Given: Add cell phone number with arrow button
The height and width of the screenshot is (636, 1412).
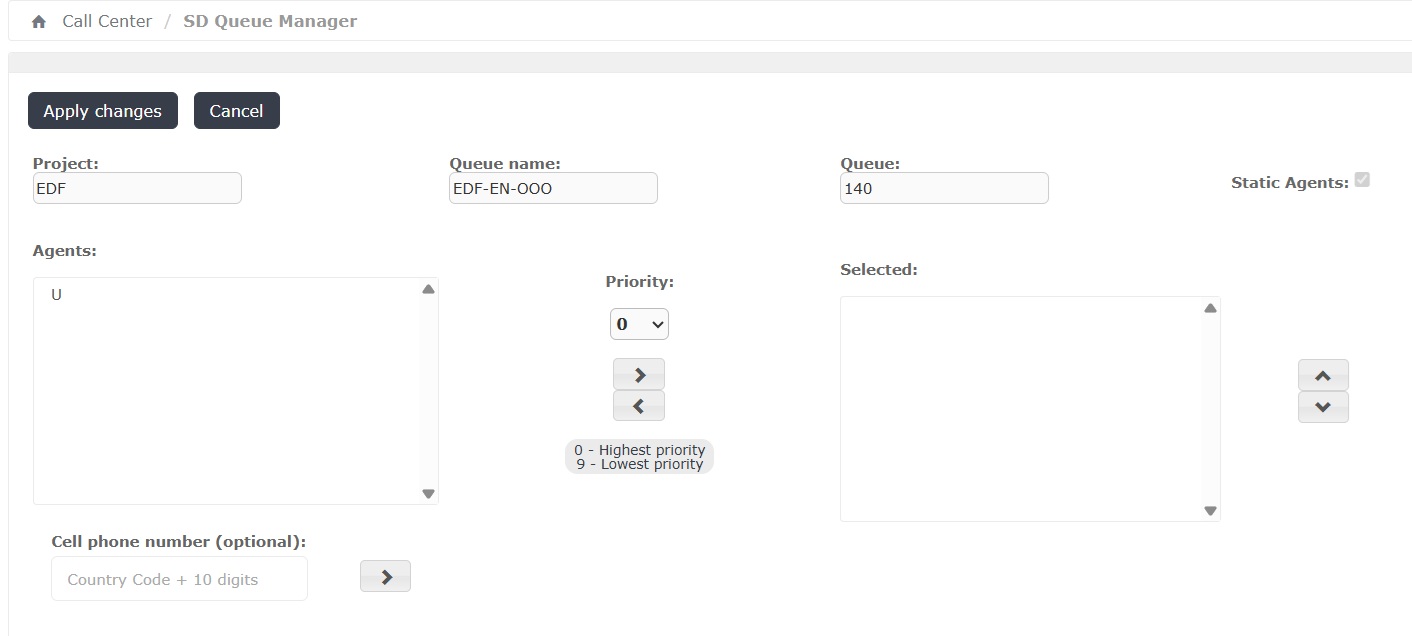Looking at the screenshot, I should click(x=385, y=576).
